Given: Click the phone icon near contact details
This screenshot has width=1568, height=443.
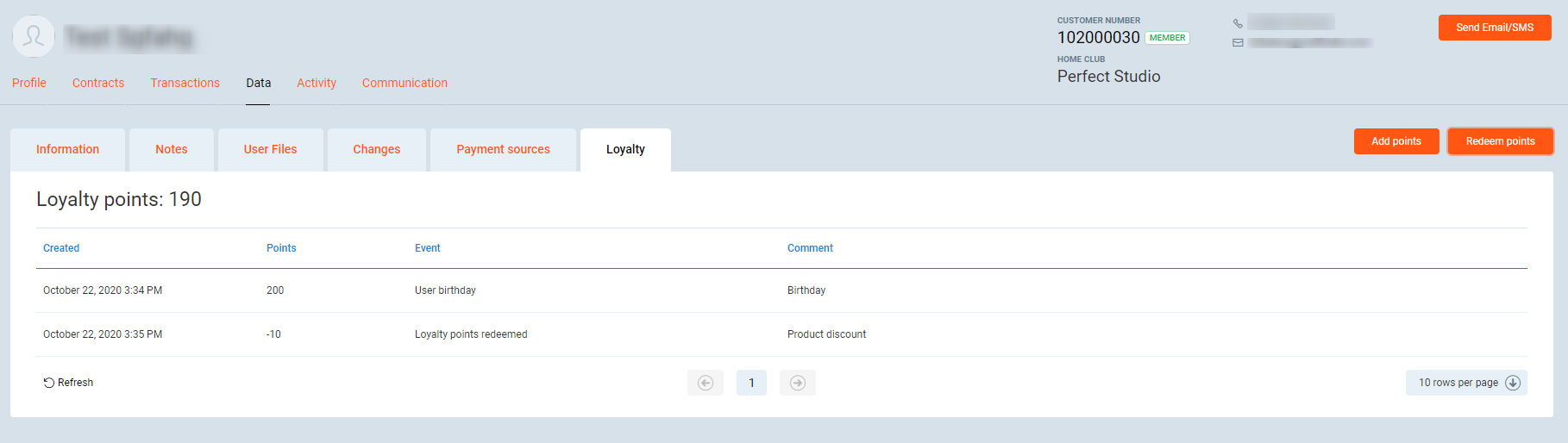Looking at the screenshot, I should (1238, 23).
